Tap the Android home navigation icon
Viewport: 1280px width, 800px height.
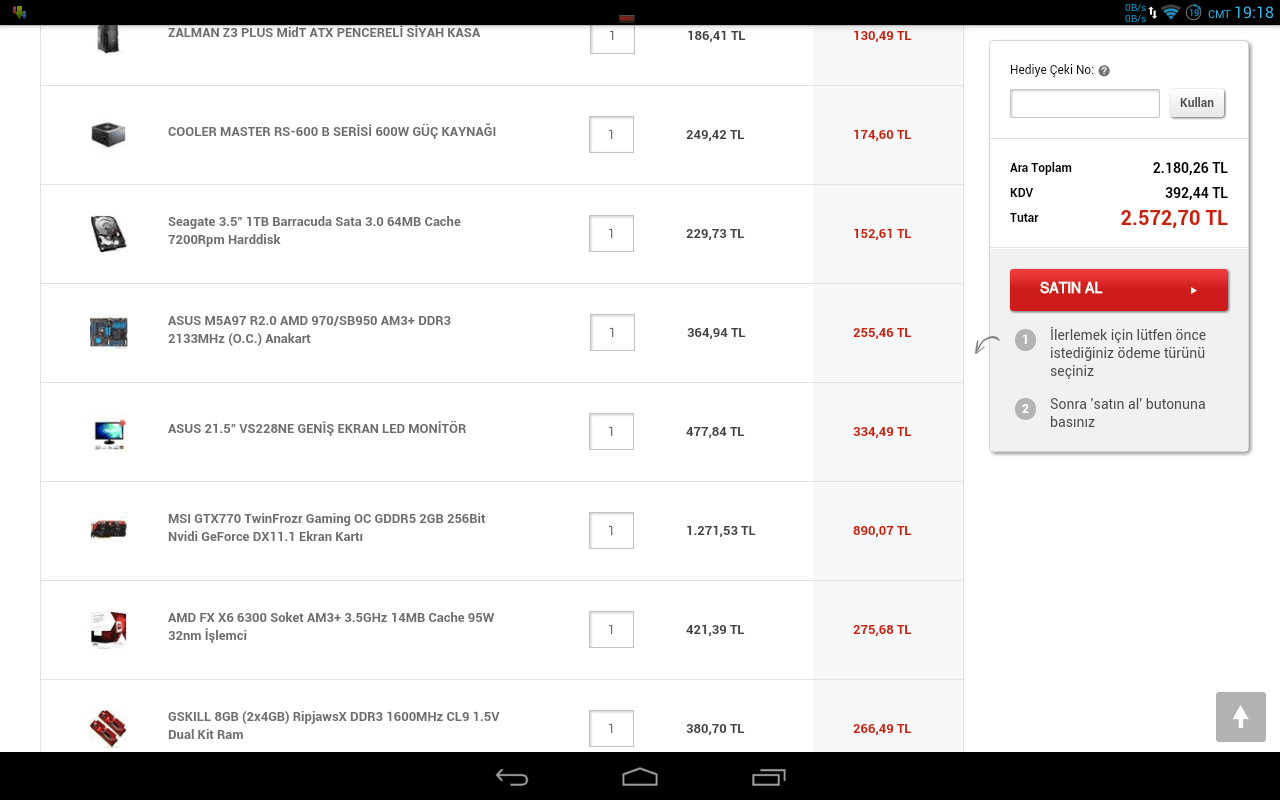click(640, 777)
